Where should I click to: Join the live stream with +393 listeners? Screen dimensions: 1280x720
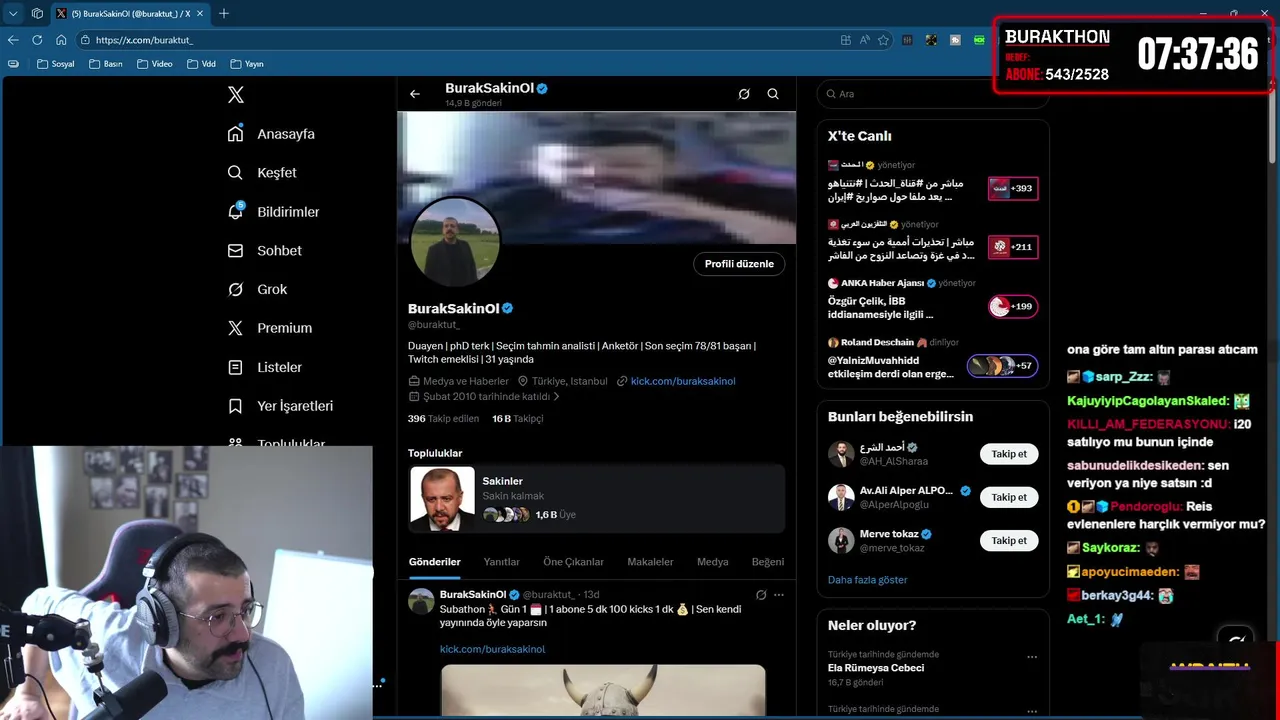pyautogui.click(x=1012, y=188)
